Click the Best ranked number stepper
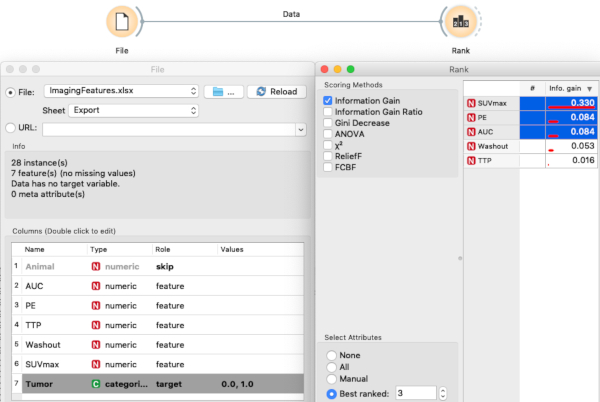This screenshot has height=402, width=600. 428,393
